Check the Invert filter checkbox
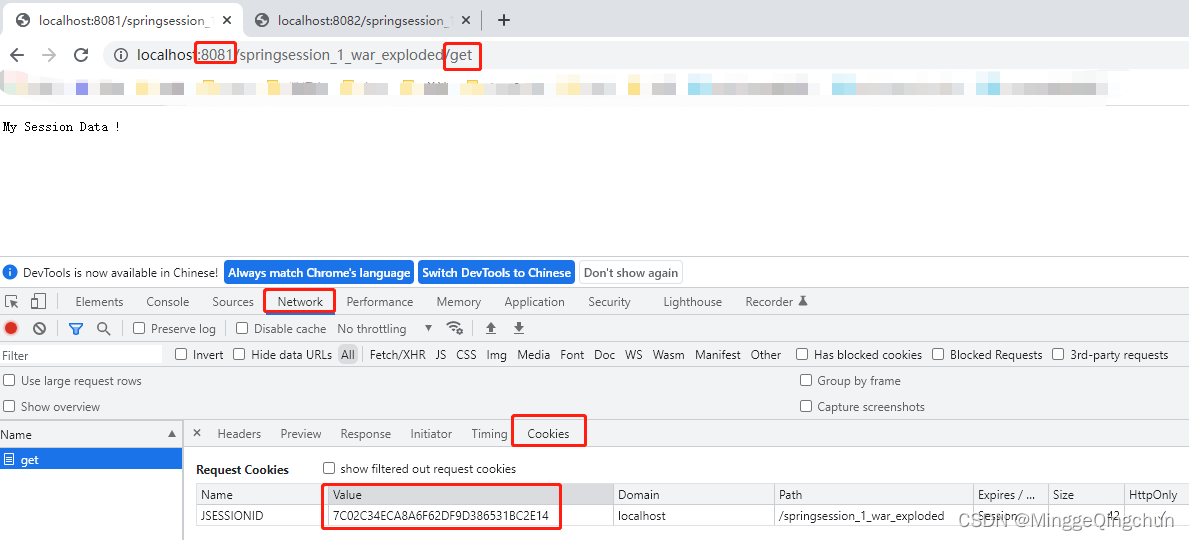This screenshot has height=540, width=1189. (180, 354)
